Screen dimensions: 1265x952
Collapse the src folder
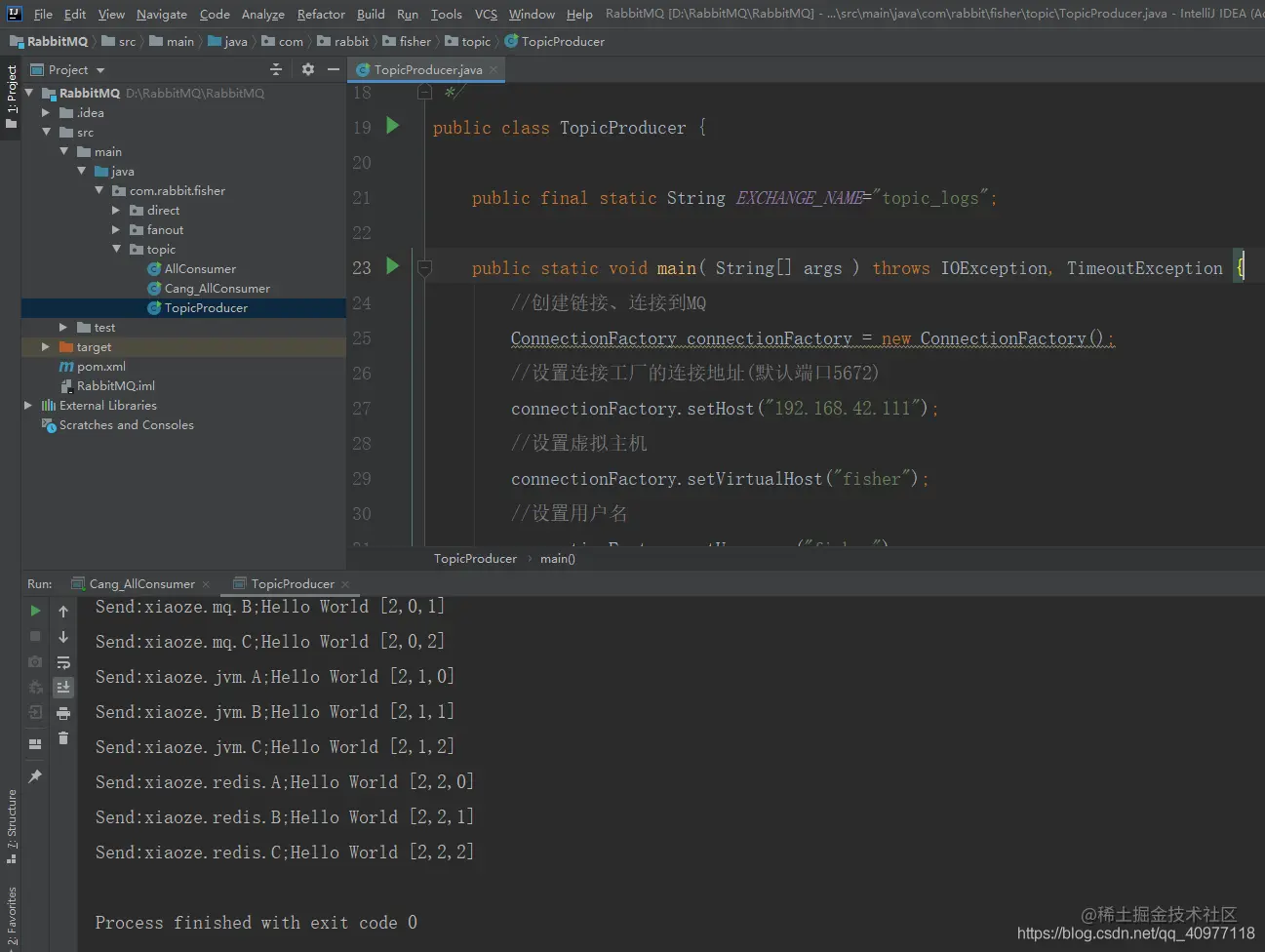coord(46,132)
